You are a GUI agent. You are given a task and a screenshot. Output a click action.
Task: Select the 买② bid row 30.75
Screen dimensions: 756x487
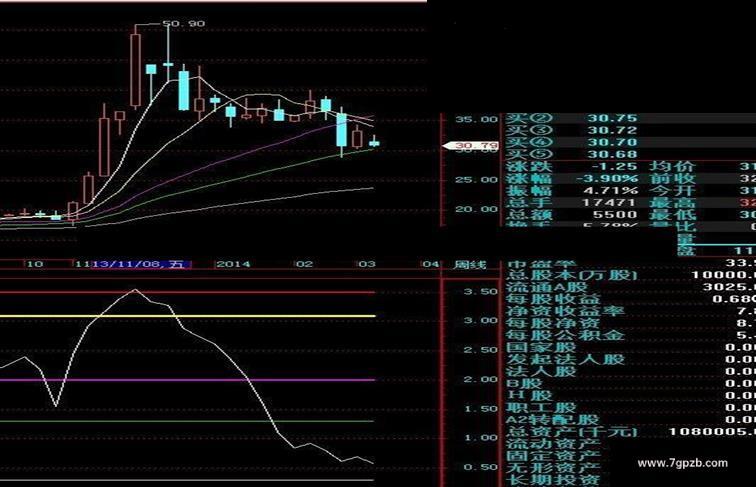click(x=630, y=118)
